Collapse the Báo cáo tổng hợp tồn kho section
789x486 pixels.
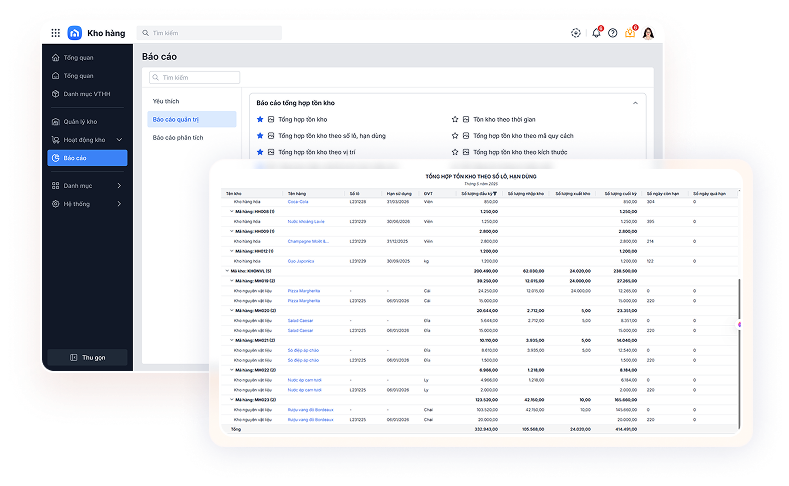[635, 102]
